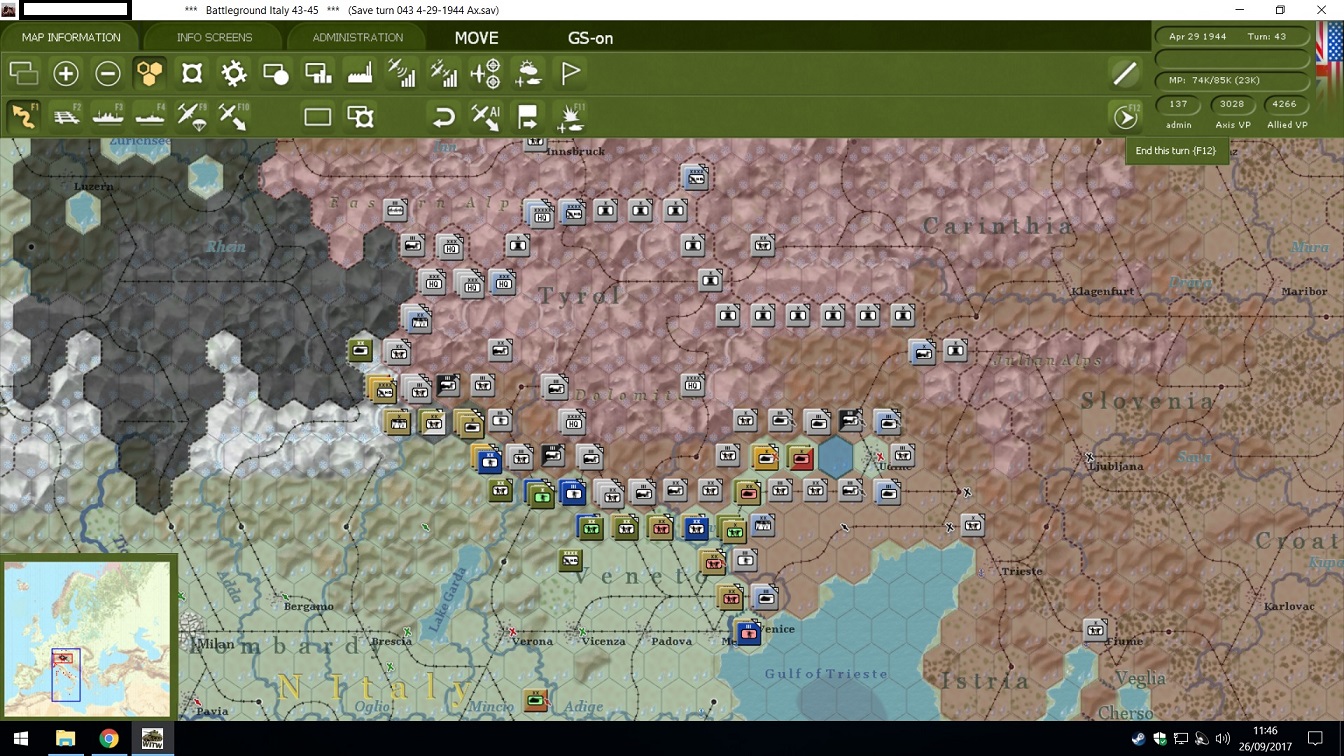Zoom in the map with plus icon
1344x756 pixels.
pos(66,73)
